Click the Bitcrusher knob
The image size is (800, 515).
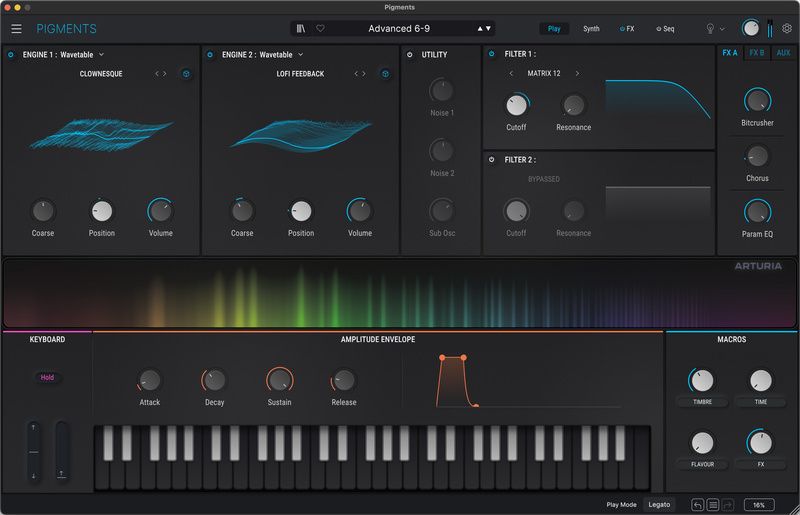(757, 100)
